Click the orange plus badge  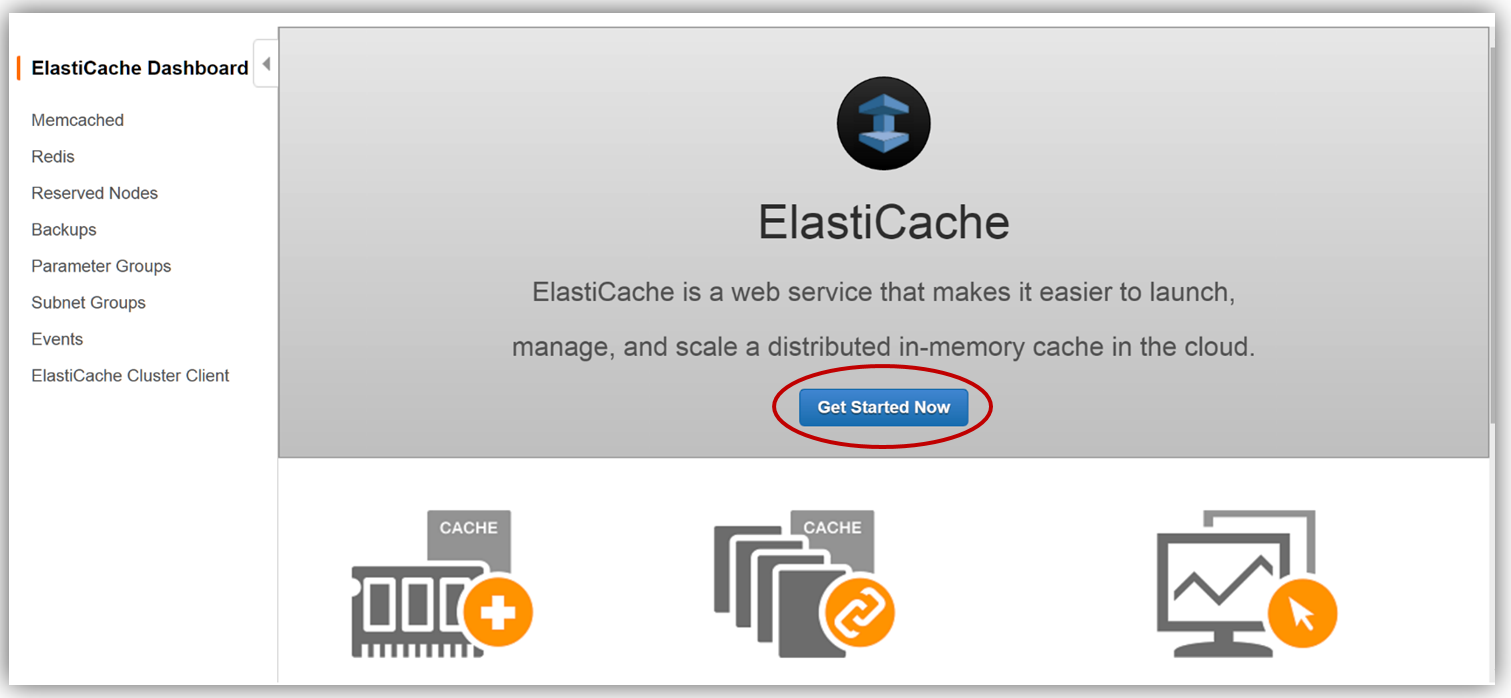click(x=497, y=611)
